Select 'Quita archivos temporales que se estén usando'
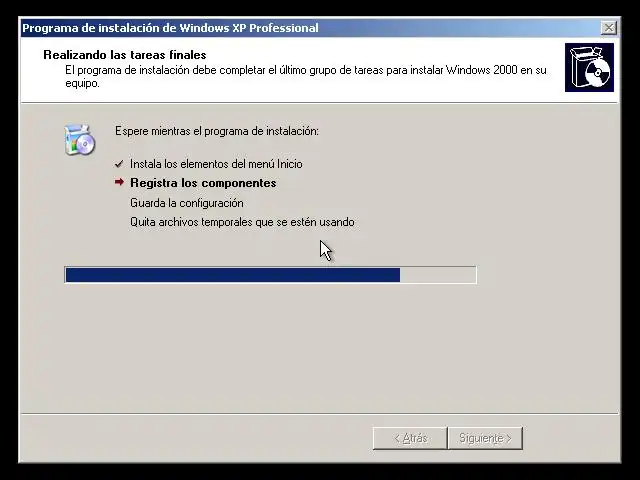Viewport: 640px width, 480px height. pos(242,222)
